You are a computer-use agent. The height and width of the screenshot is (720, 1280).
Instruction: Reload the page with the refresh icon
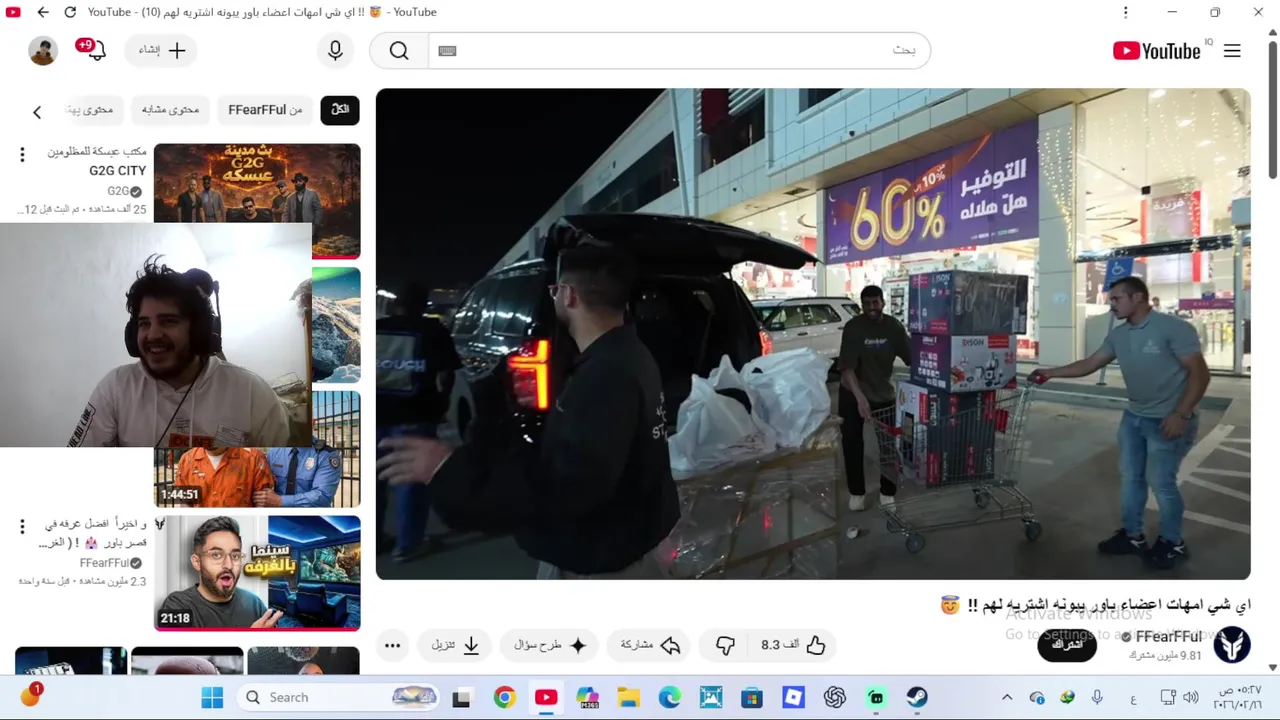point(70,12)
